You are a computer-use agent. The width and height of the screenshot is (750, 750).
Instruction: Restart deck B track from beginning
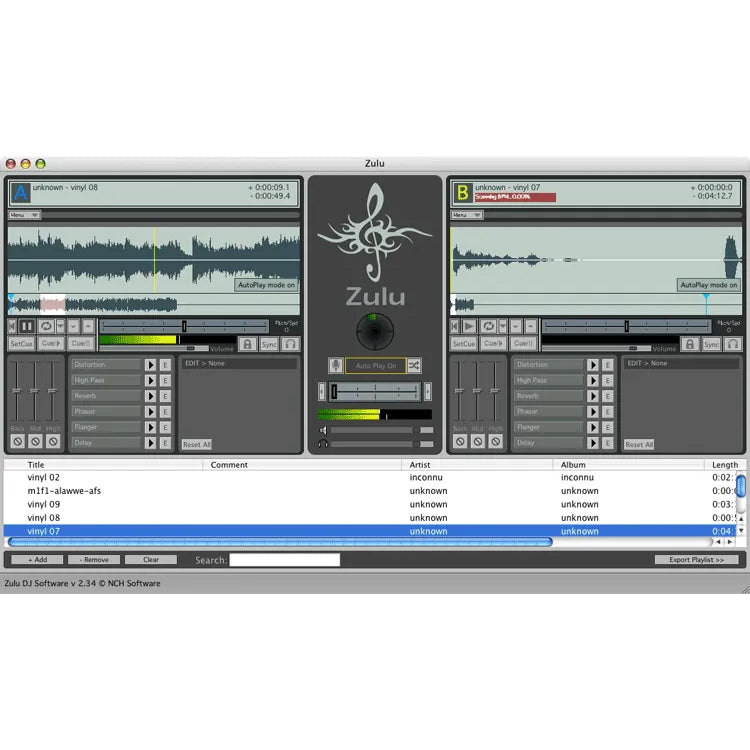point(455,327)
